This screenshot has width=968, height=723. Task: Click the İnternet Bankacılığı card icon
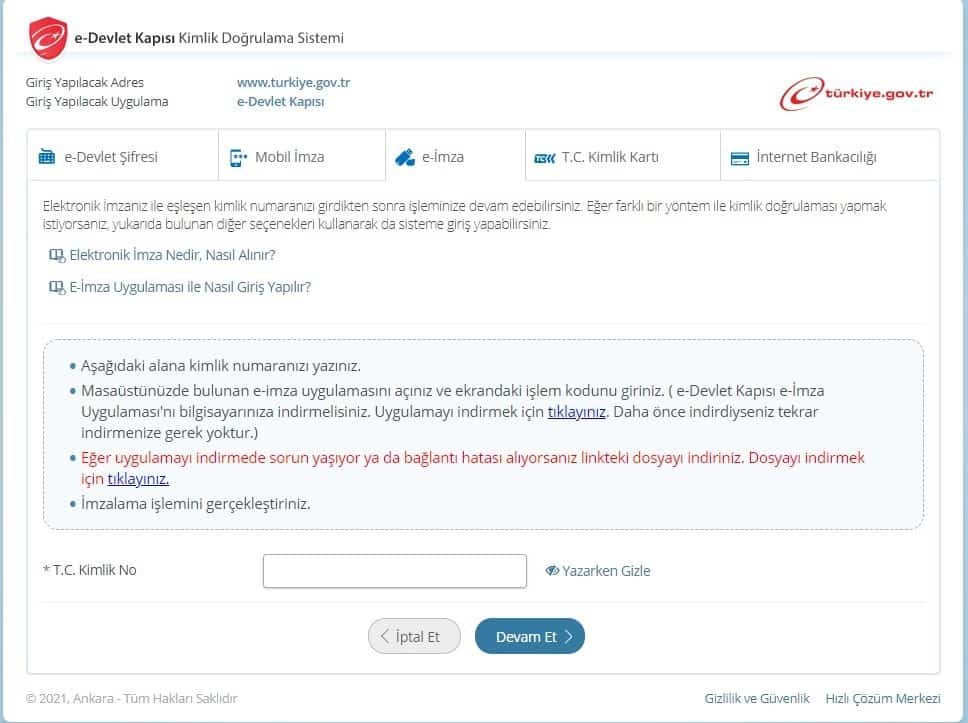740,157
